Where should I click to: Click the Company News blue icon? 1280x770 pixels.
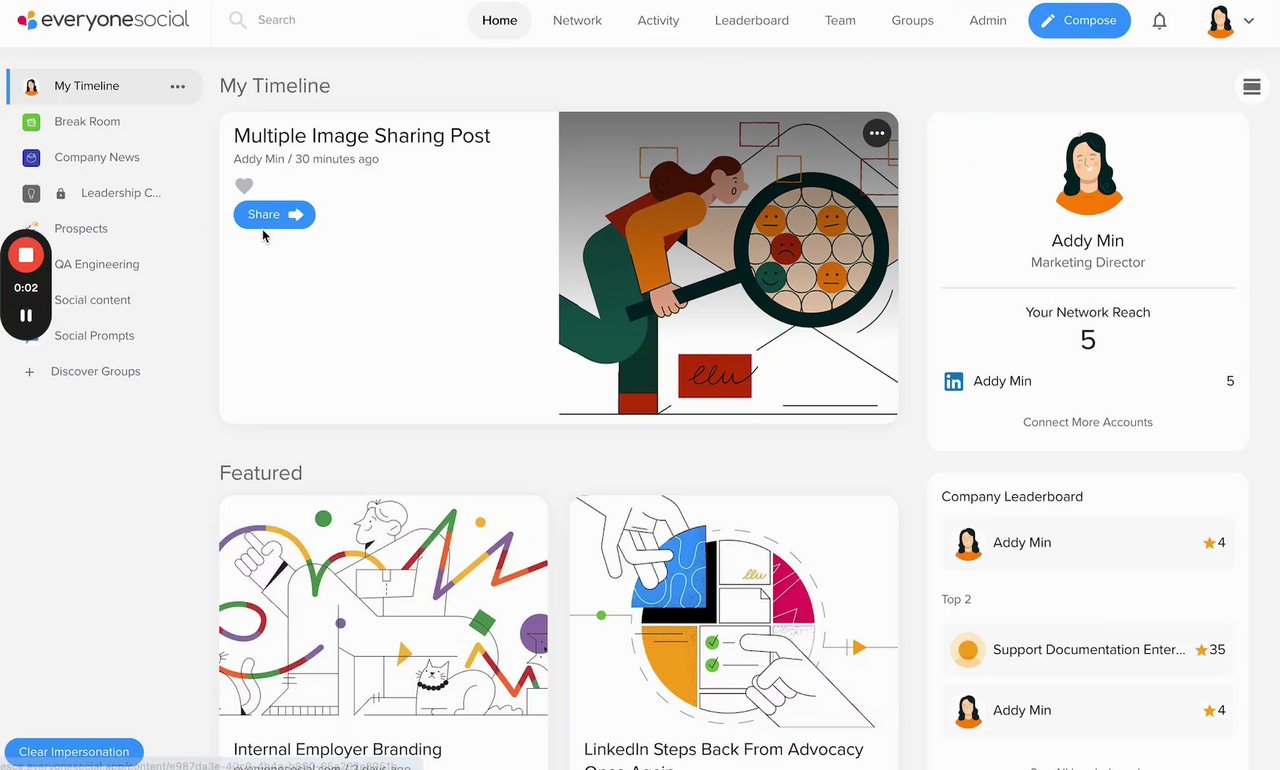[32, 158]
